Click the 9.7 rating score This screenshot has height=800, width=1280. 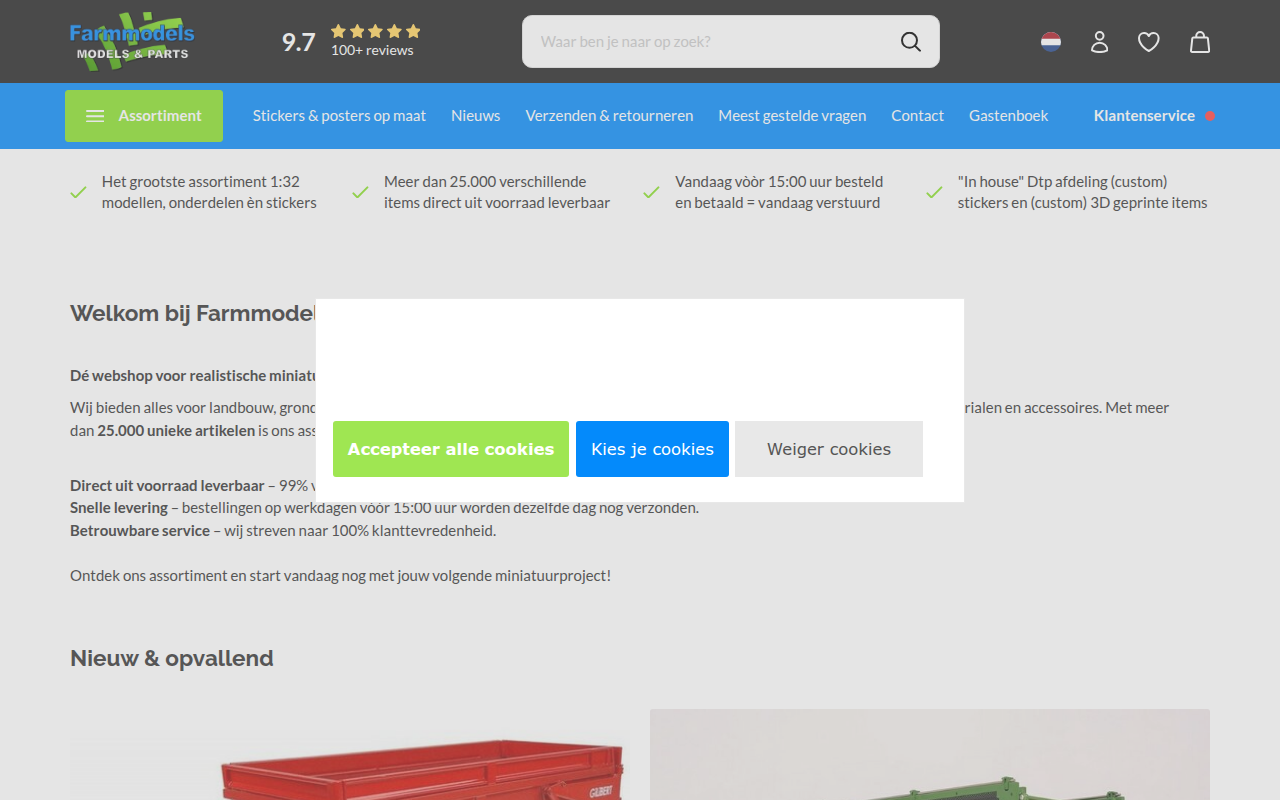pyautogui.click(x=298, y=42)
